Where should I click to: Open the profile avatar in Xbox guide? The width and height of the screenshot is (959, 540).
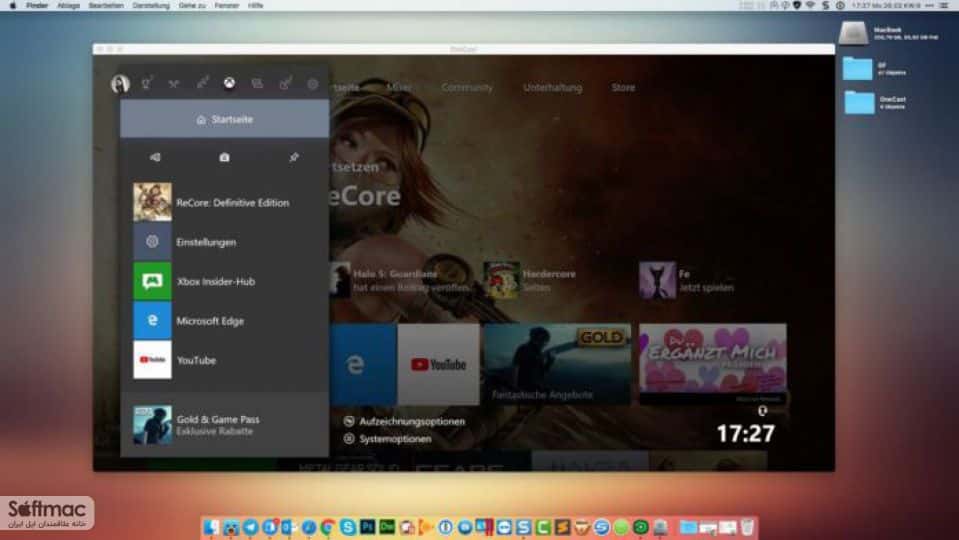[x=120, y=83]
